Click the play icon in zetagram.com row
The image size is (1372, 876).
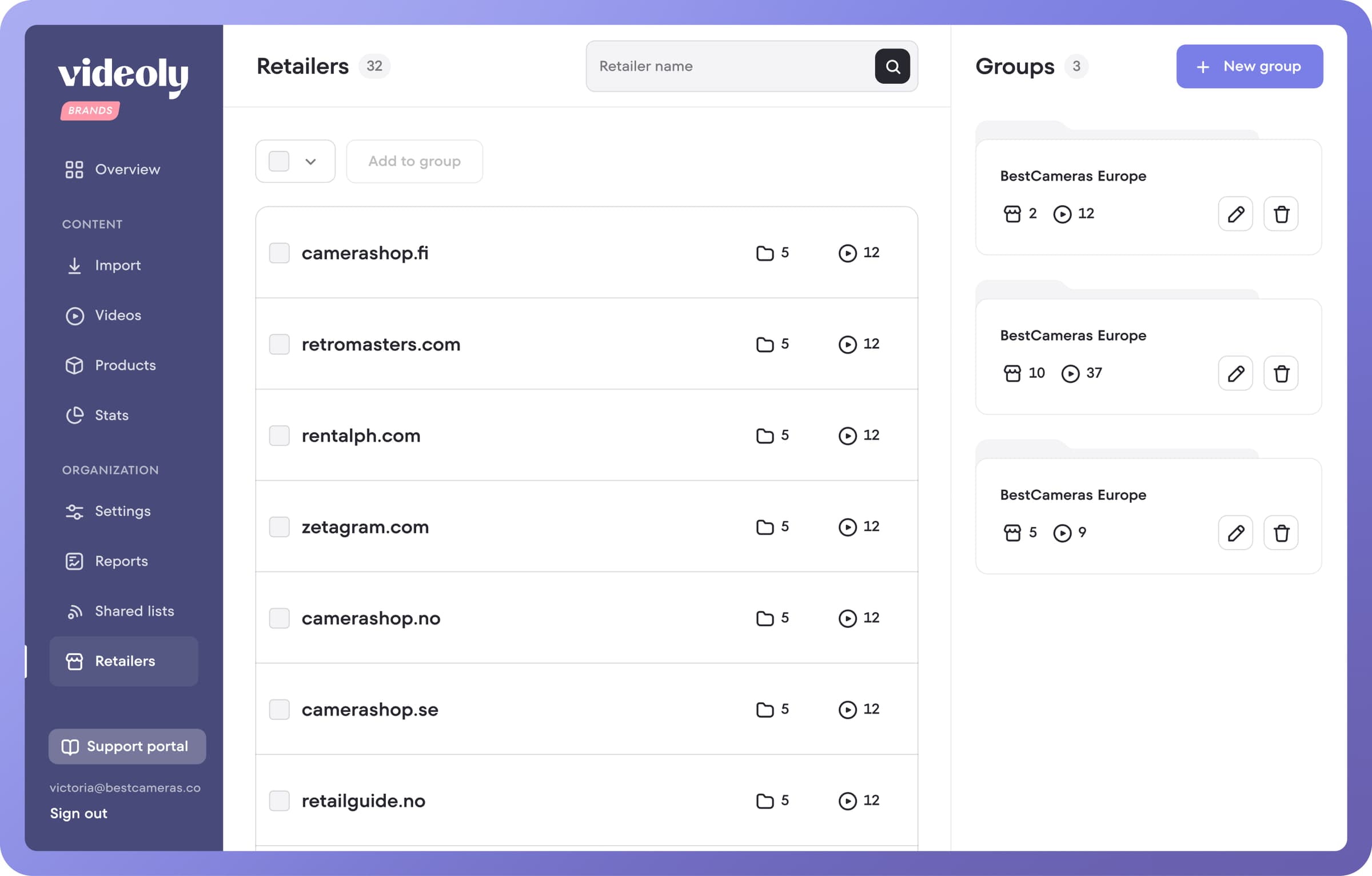coord(847,526)
